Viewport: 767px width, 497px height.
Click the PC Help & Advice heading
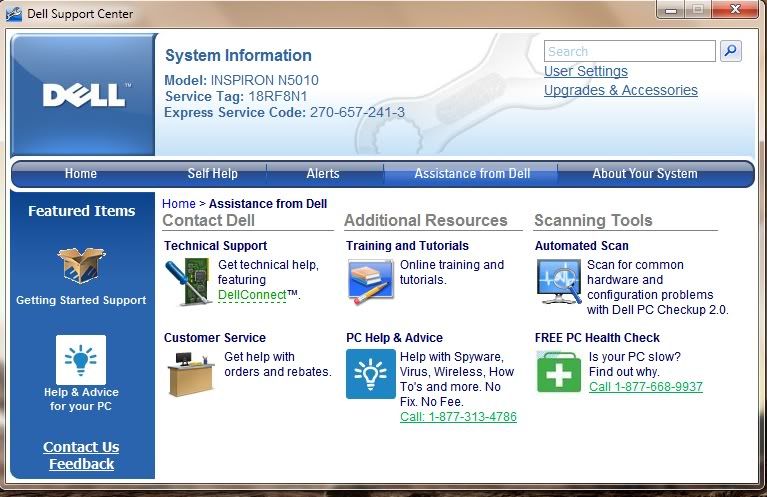tap(394, 338)
